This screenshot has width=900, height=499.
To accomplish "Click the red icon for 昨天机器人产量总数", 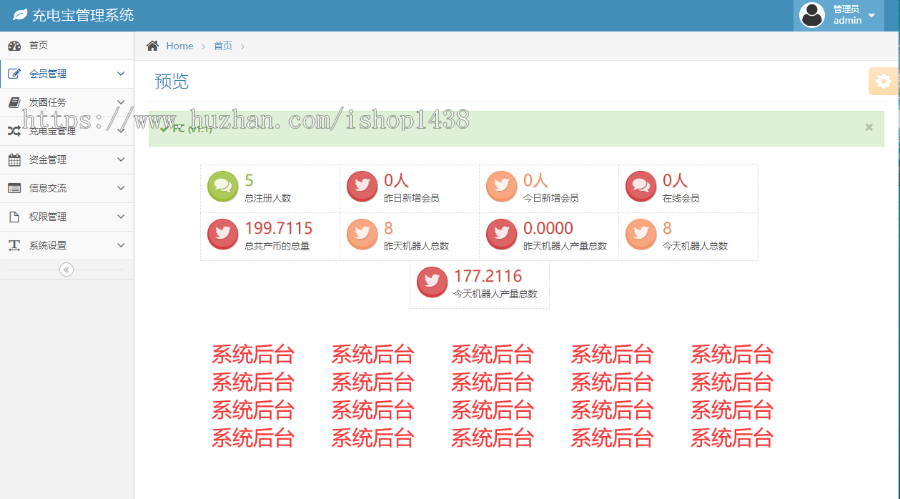I will tap(502, 234).
